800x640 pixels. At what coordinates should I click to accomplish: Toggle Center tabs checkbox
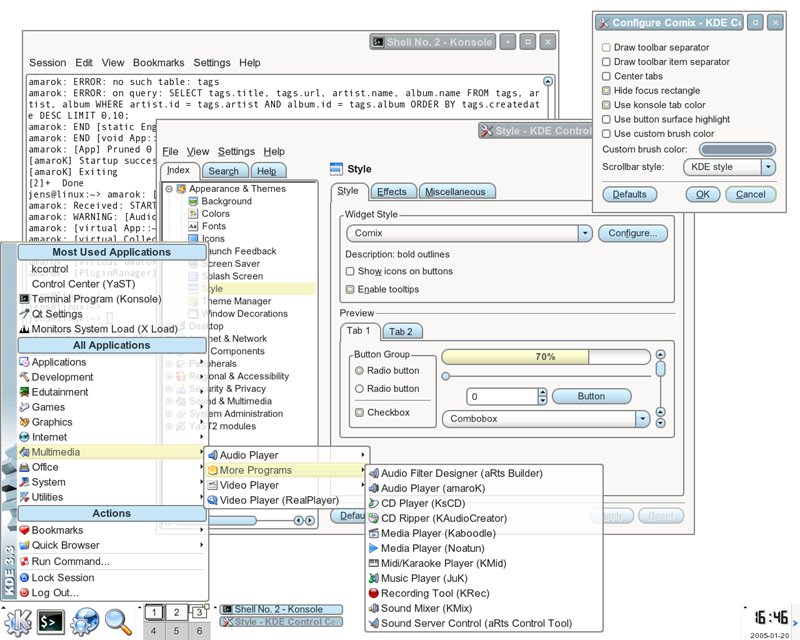(606, 76)
